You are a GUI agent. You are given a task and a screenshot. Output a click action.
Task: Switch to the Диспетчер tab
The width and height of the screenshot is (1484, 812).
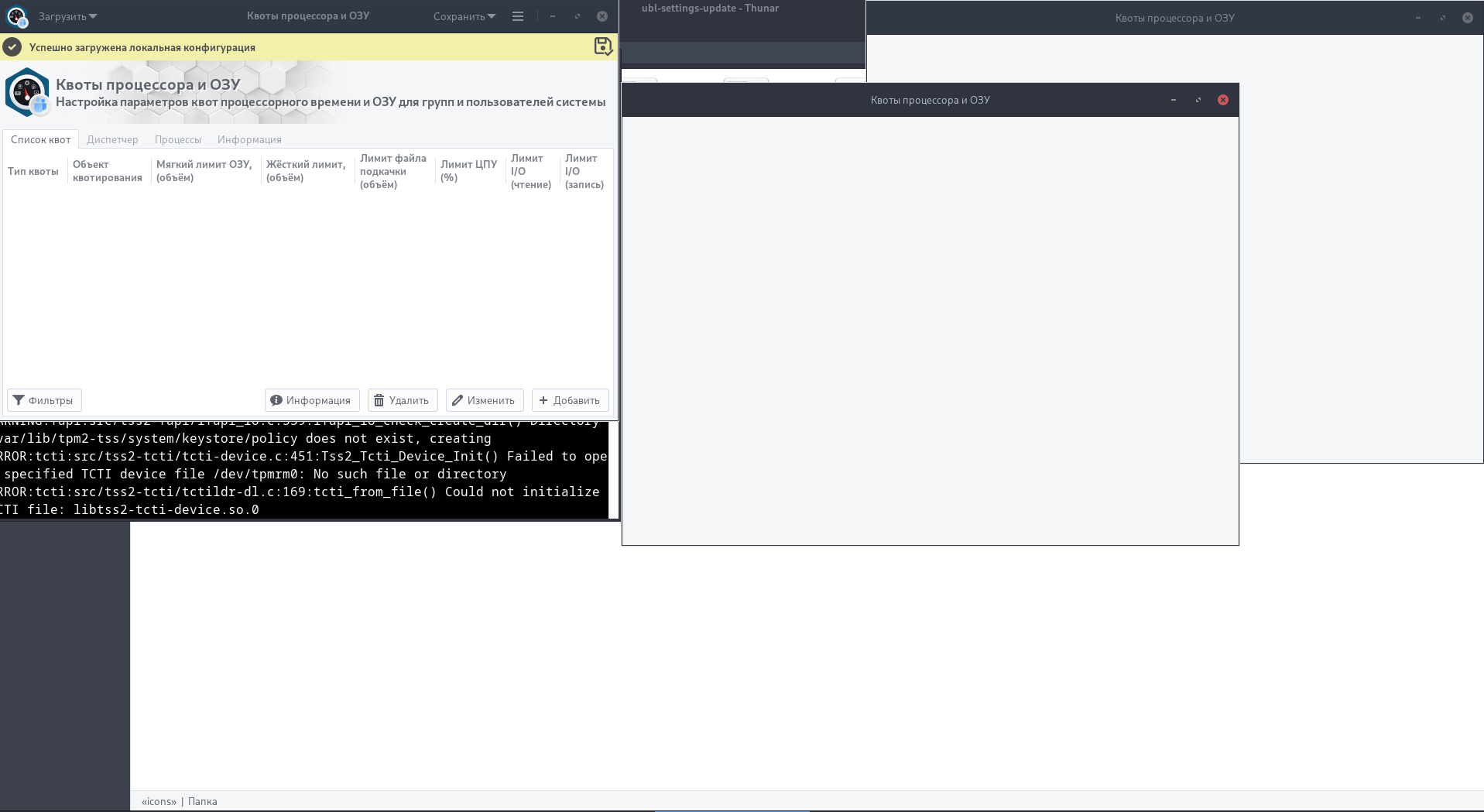click(112, 139)
